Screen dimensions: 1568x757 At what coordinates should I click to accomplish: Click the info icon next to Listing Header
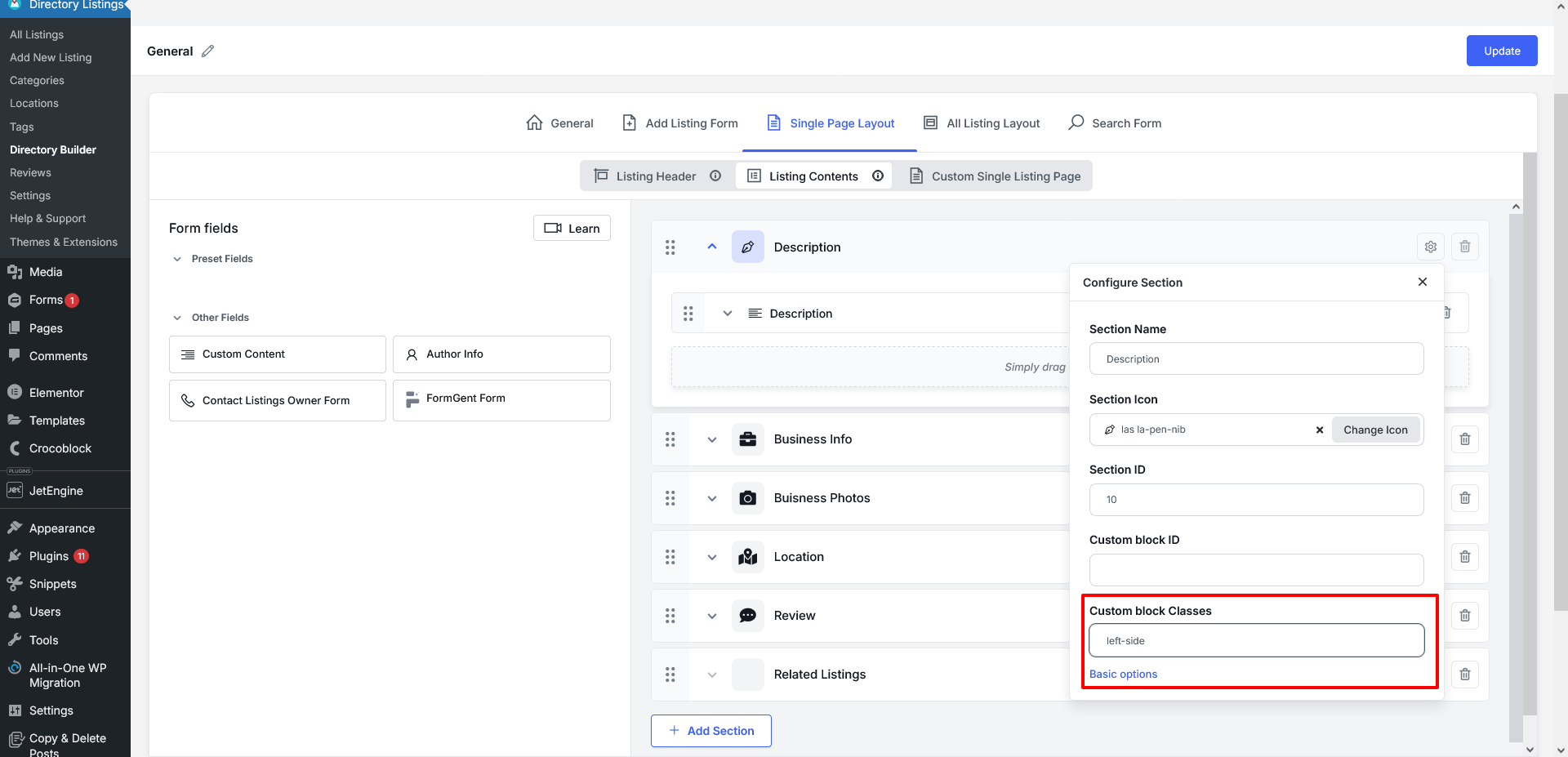point(715,176)
